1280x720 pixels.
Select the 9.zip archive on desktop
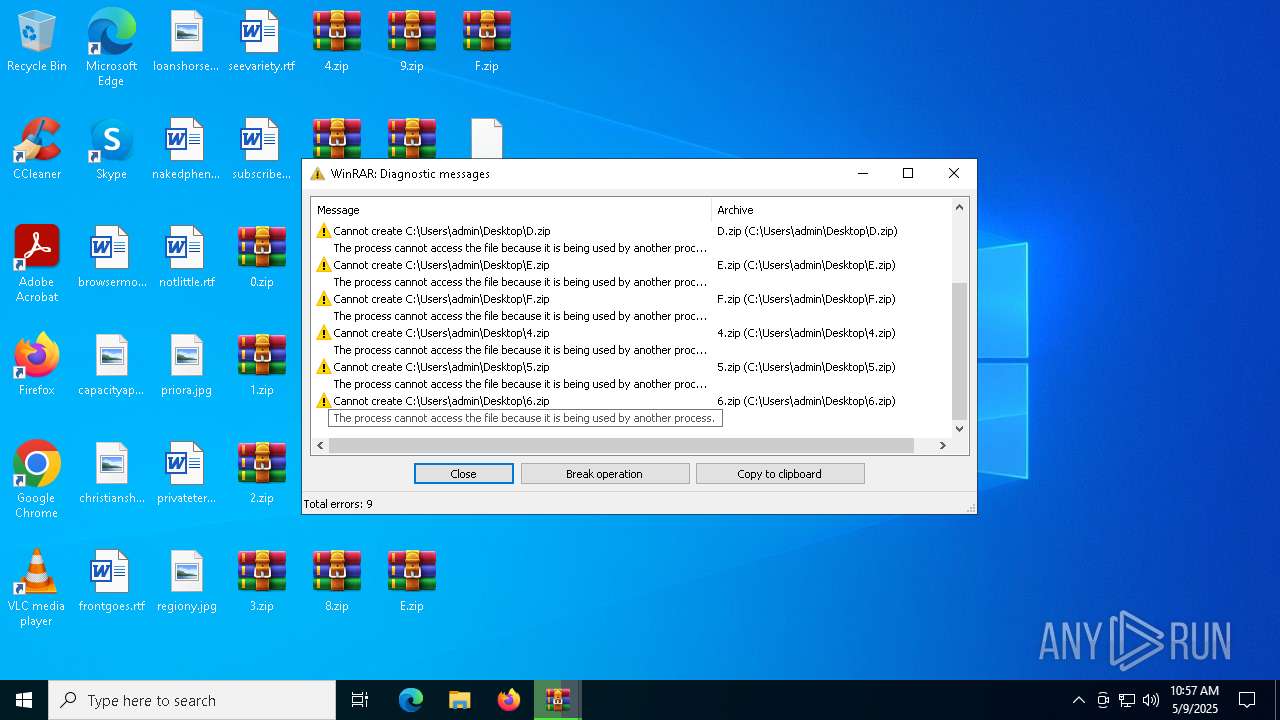(411, 42)
